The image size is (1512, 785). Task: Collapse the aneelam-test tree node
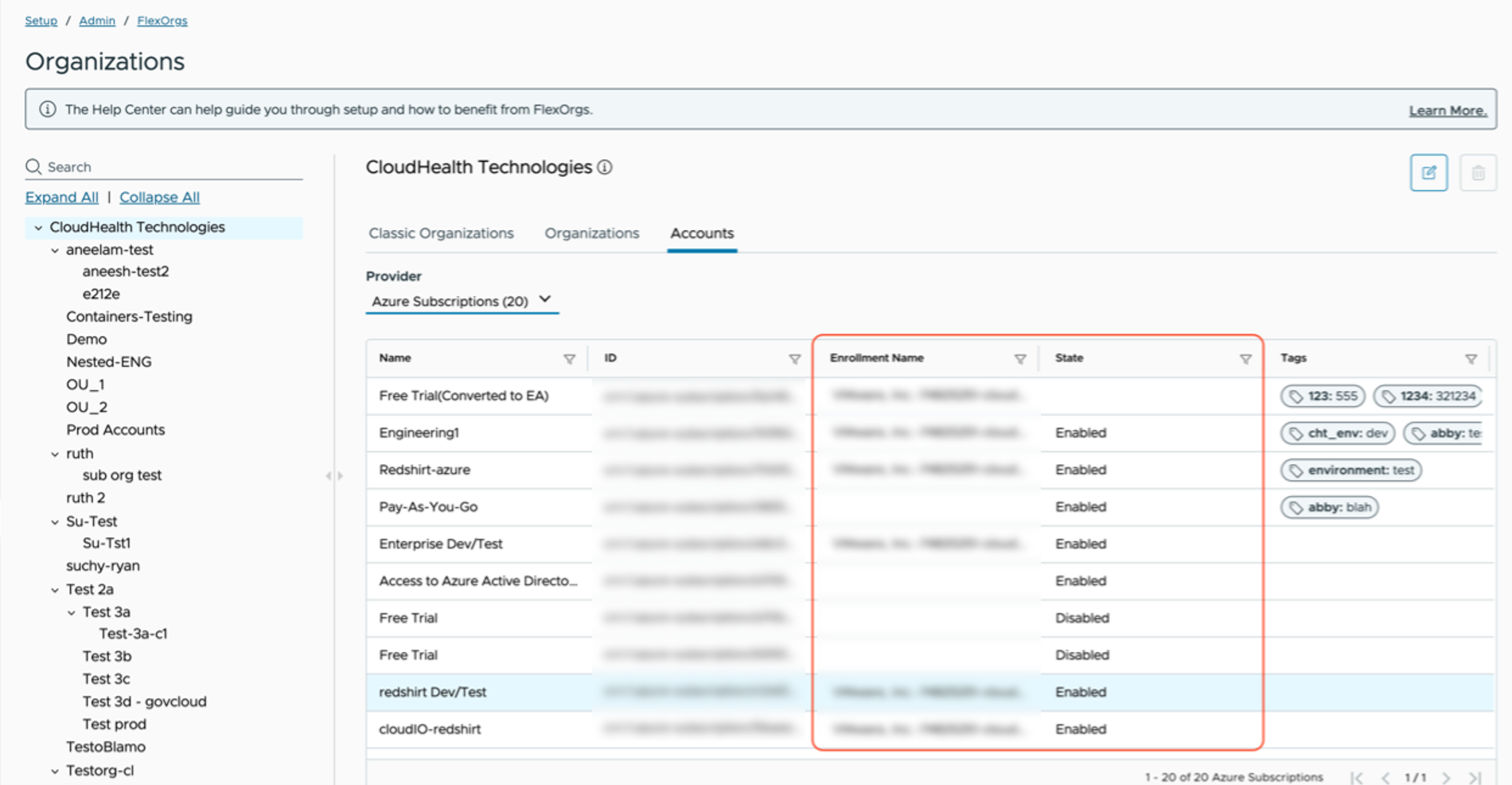(55, 250)
